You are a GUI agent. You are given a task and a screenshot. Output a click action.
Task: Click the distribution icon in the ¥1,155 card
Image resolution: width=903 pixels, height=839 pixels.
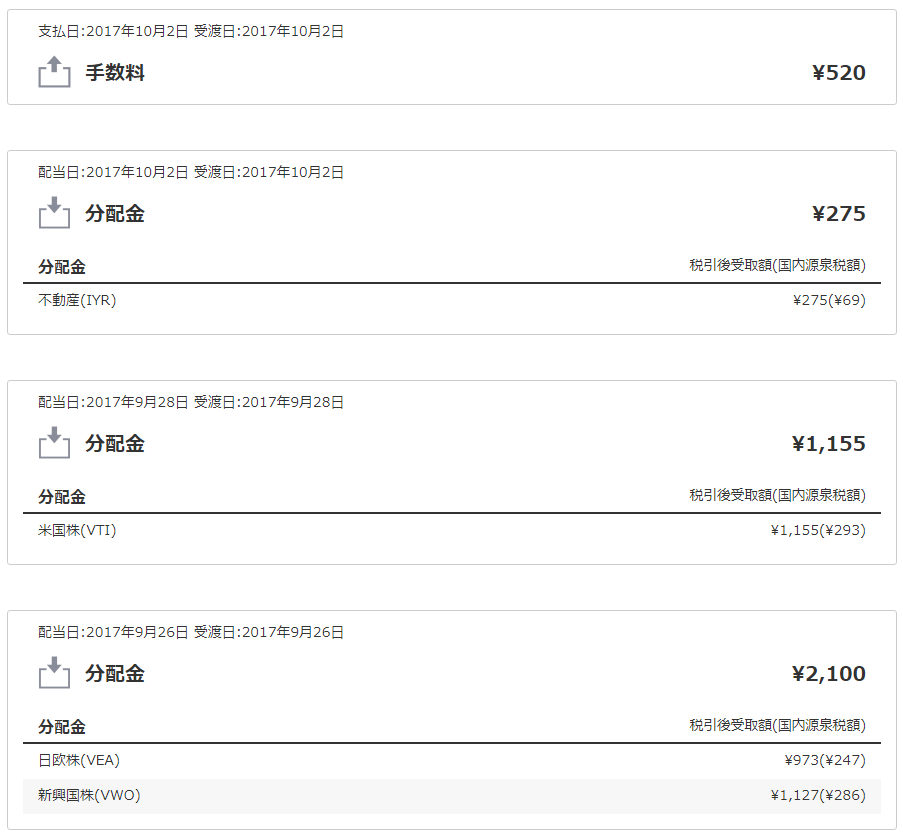coord(54,443)
